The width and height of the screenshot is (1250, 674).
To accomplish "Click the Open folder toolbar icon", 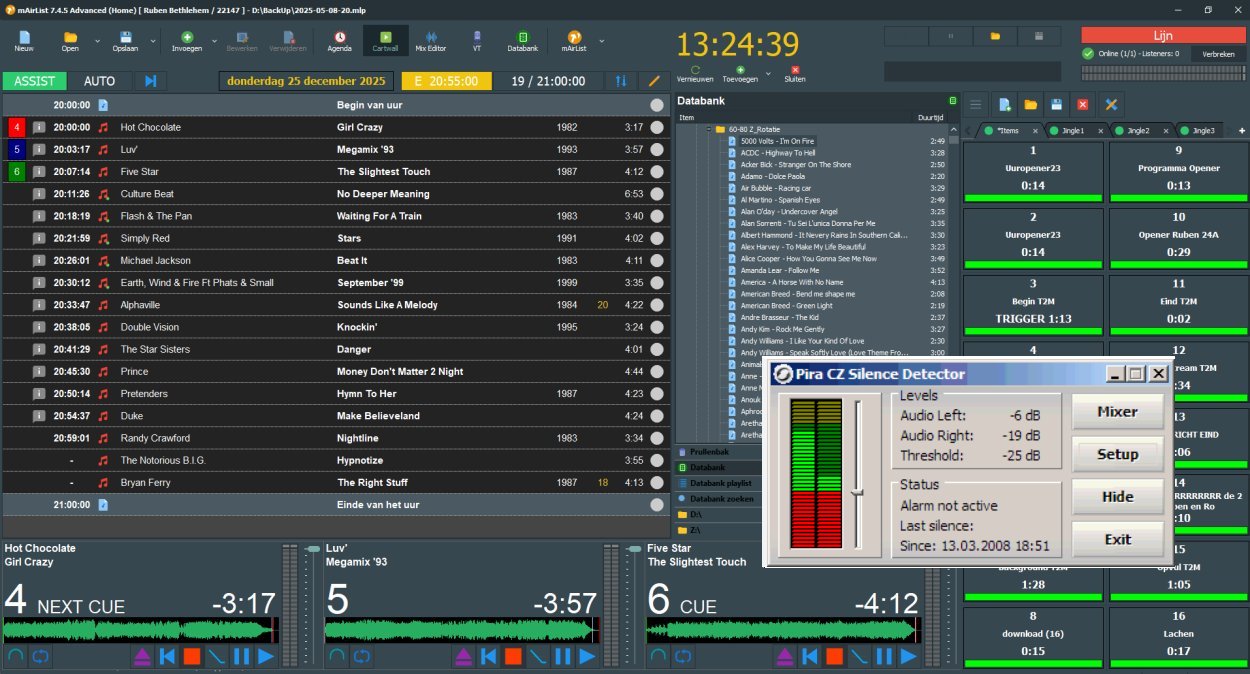I will [x=70, y=40].
